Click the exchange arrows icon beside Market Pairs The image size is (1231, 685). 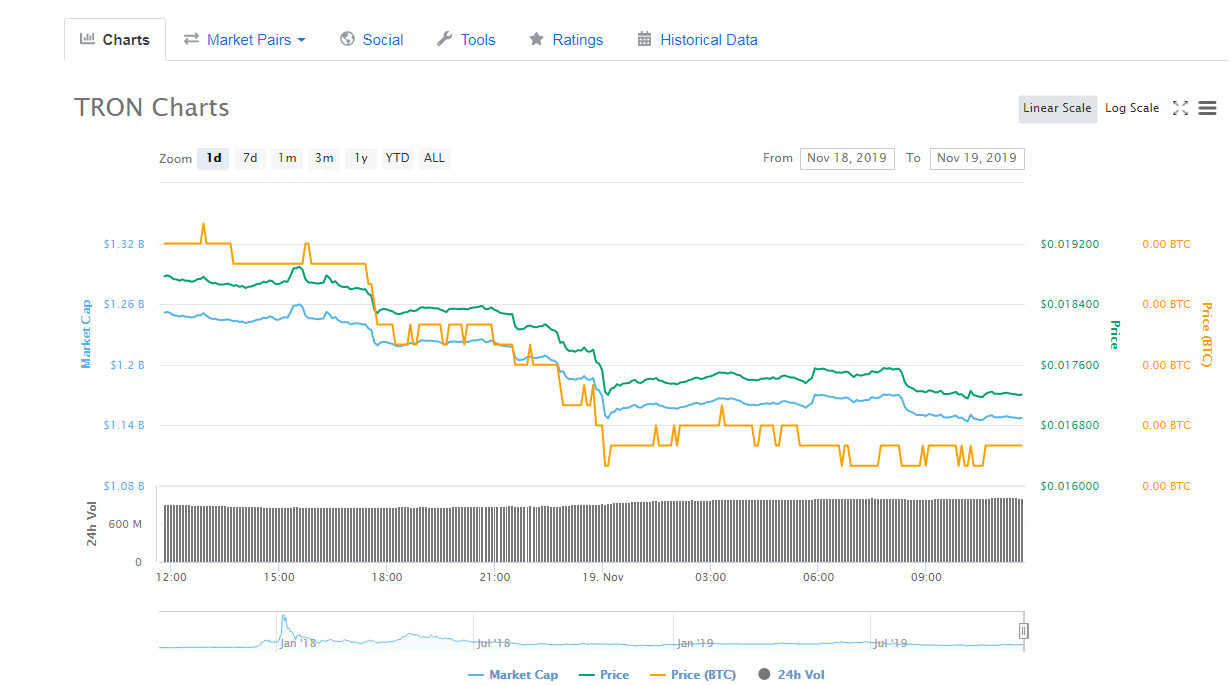pyautogui.click(x=191, y=40)
